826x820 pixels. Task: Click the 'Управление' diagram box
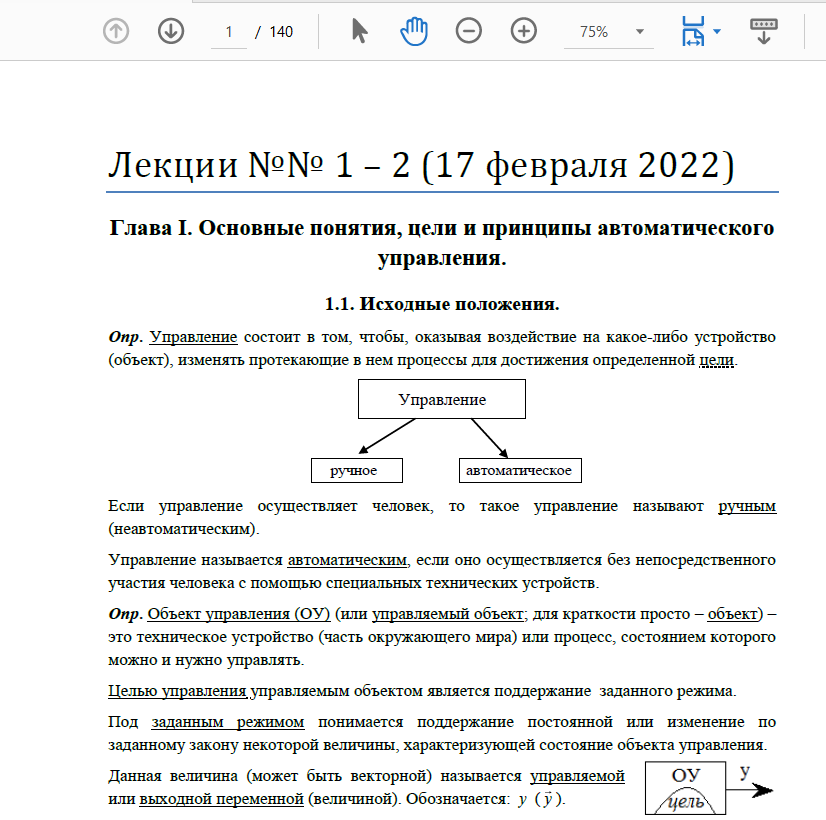442,400
